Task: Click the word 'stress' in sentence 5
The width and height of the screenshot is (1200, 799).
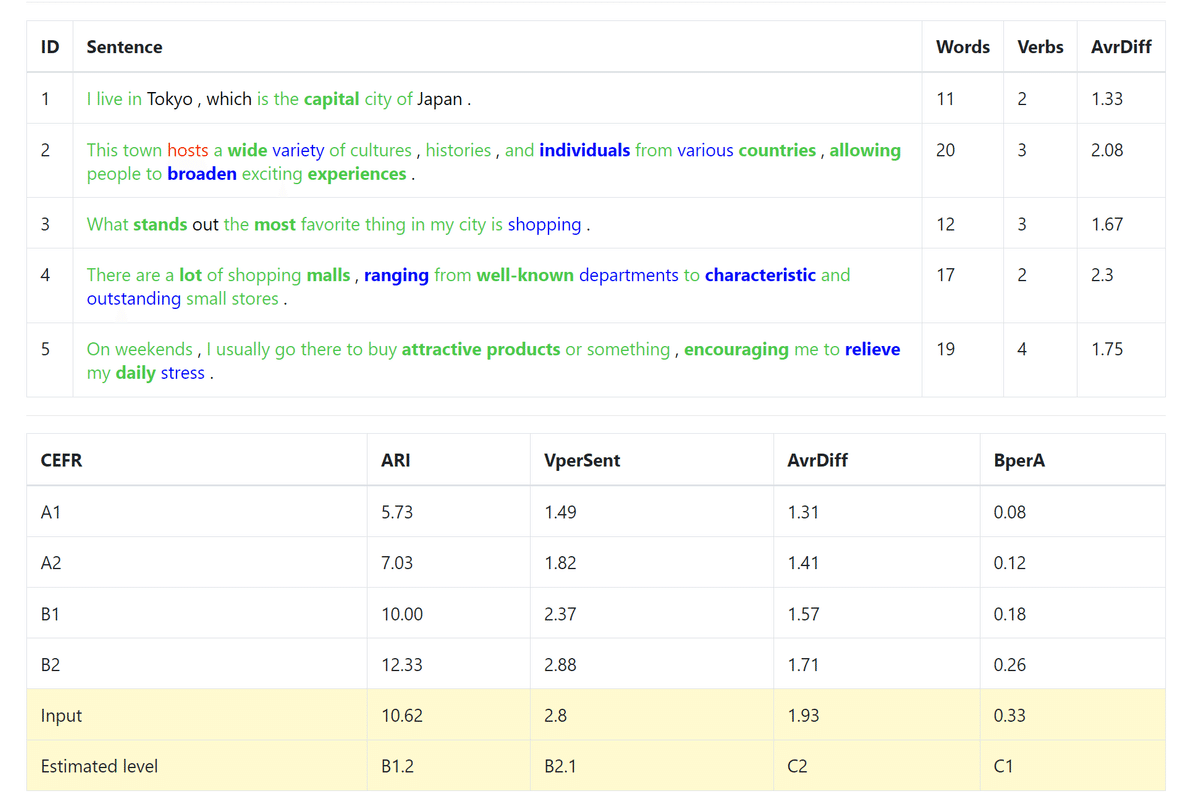Action: point(183,373)
